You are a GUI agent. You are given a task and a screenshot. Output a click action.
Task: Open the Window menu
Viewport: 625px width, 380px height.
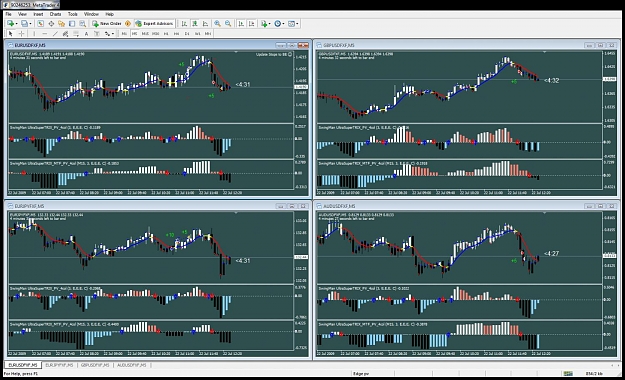[91, 14]
